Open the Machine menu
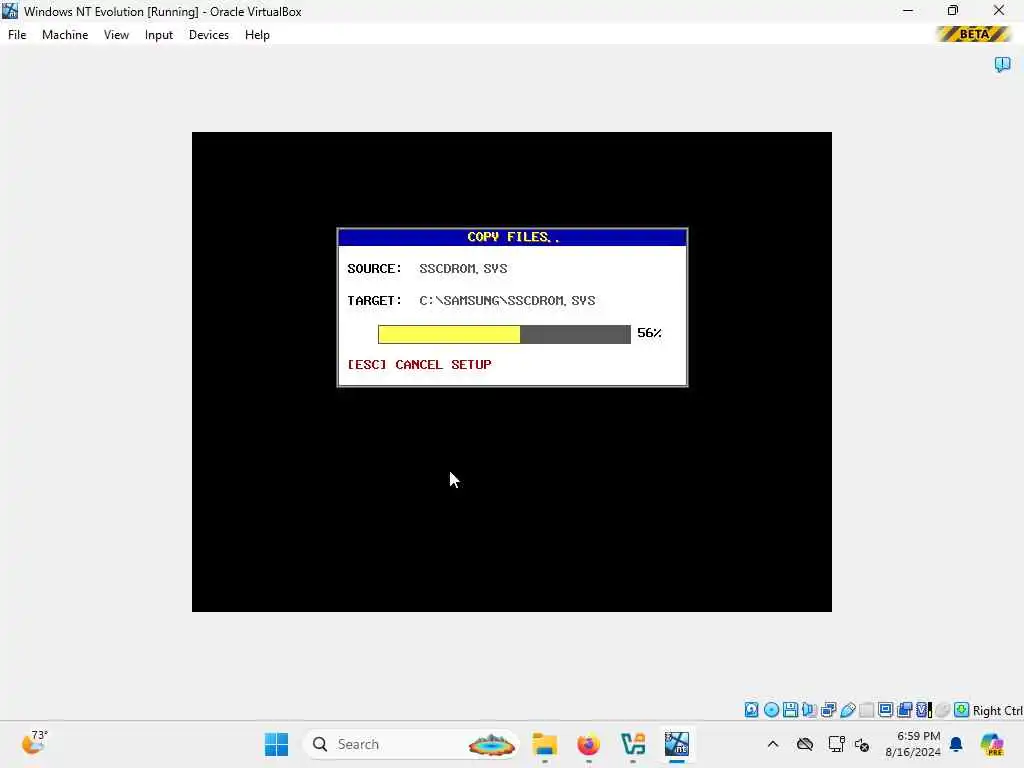 click(65, 35)
